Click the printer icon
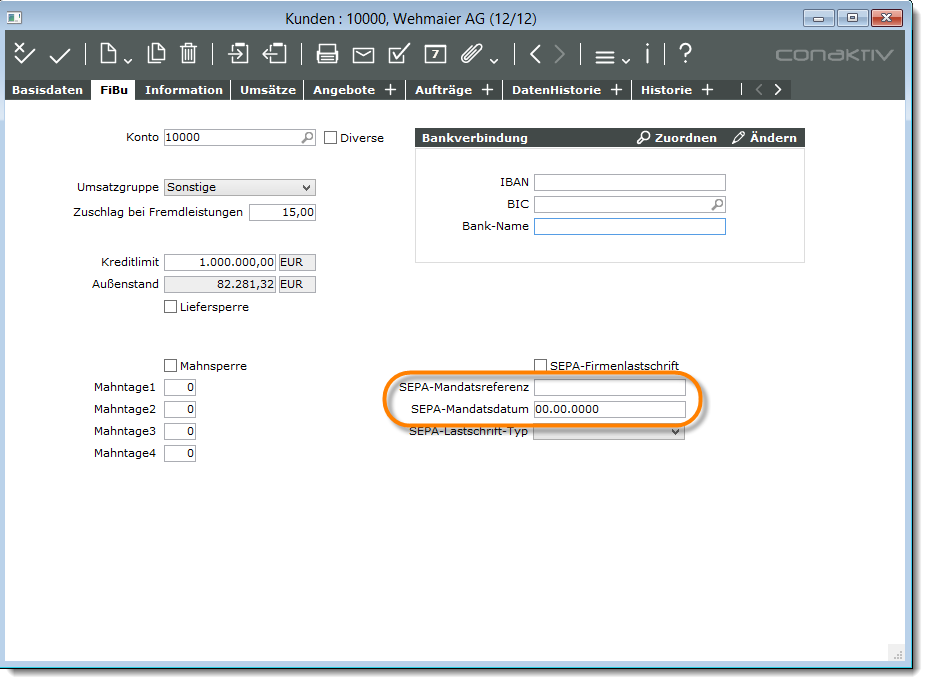The image size is (928, 684). (327, 54)
